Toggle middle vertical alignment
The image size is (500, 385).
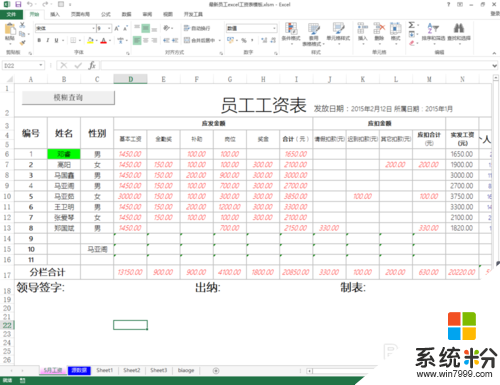[146, 28]
